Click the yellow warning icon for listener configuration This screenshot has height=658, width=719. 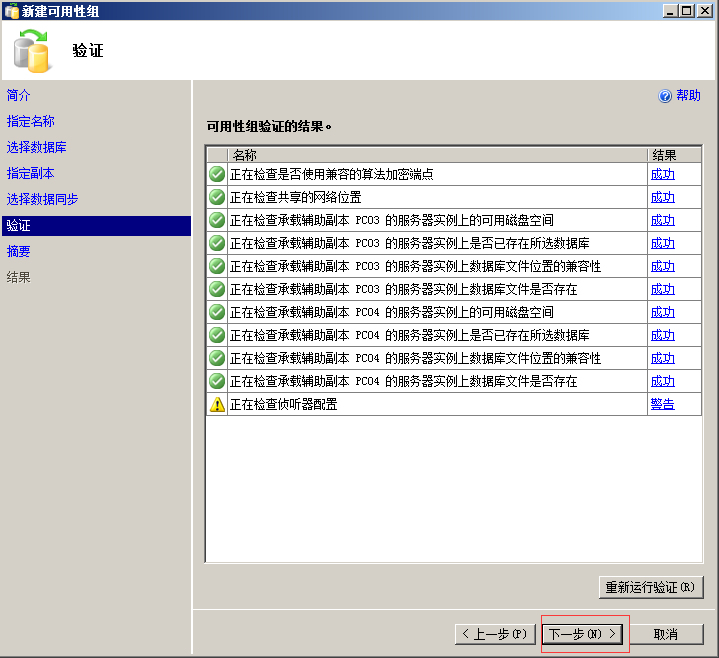pos(217,404)
